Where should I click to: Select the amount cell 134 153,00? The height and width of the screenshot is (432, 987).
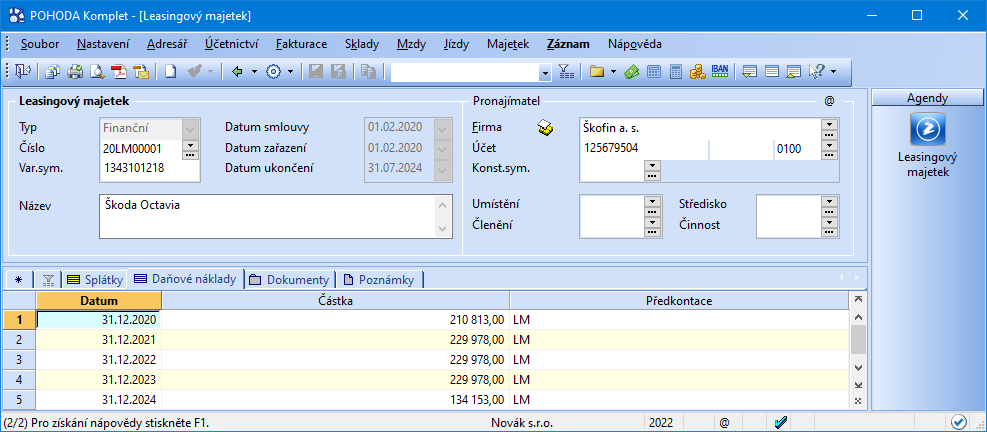click(x=336, y=399)
